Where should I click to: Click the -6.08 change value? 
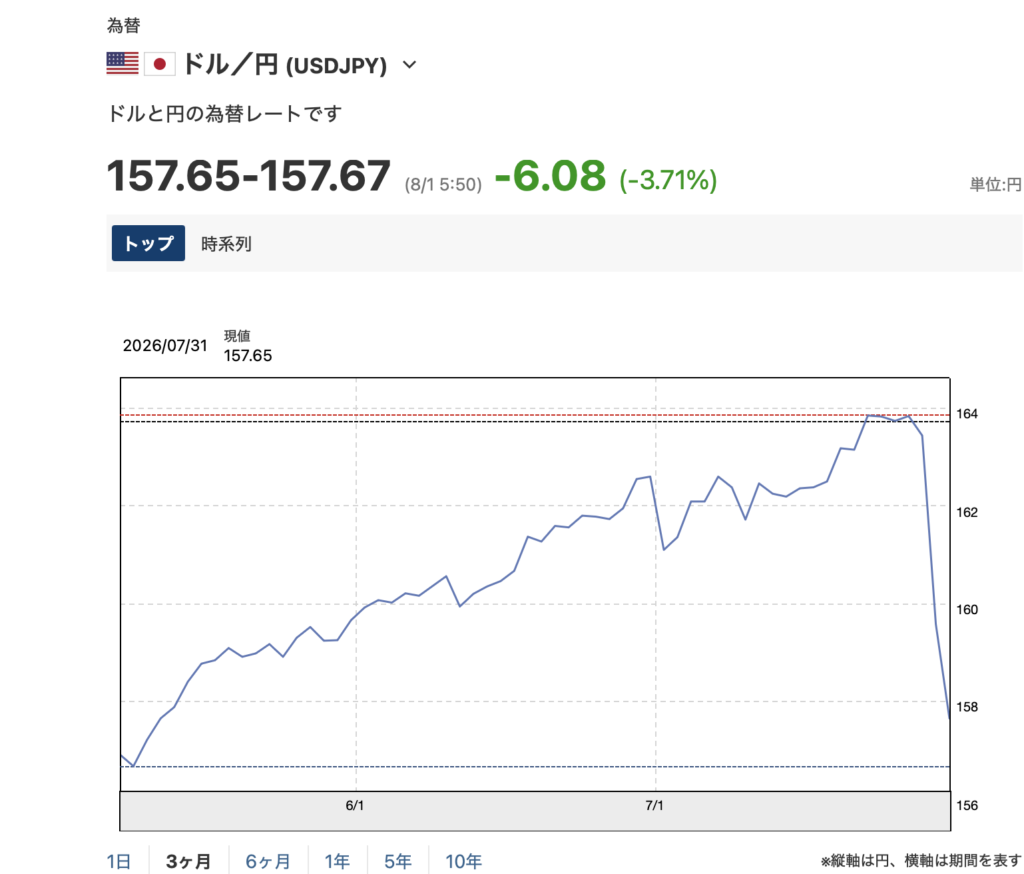pyautogui.click(x=551, y=176)
